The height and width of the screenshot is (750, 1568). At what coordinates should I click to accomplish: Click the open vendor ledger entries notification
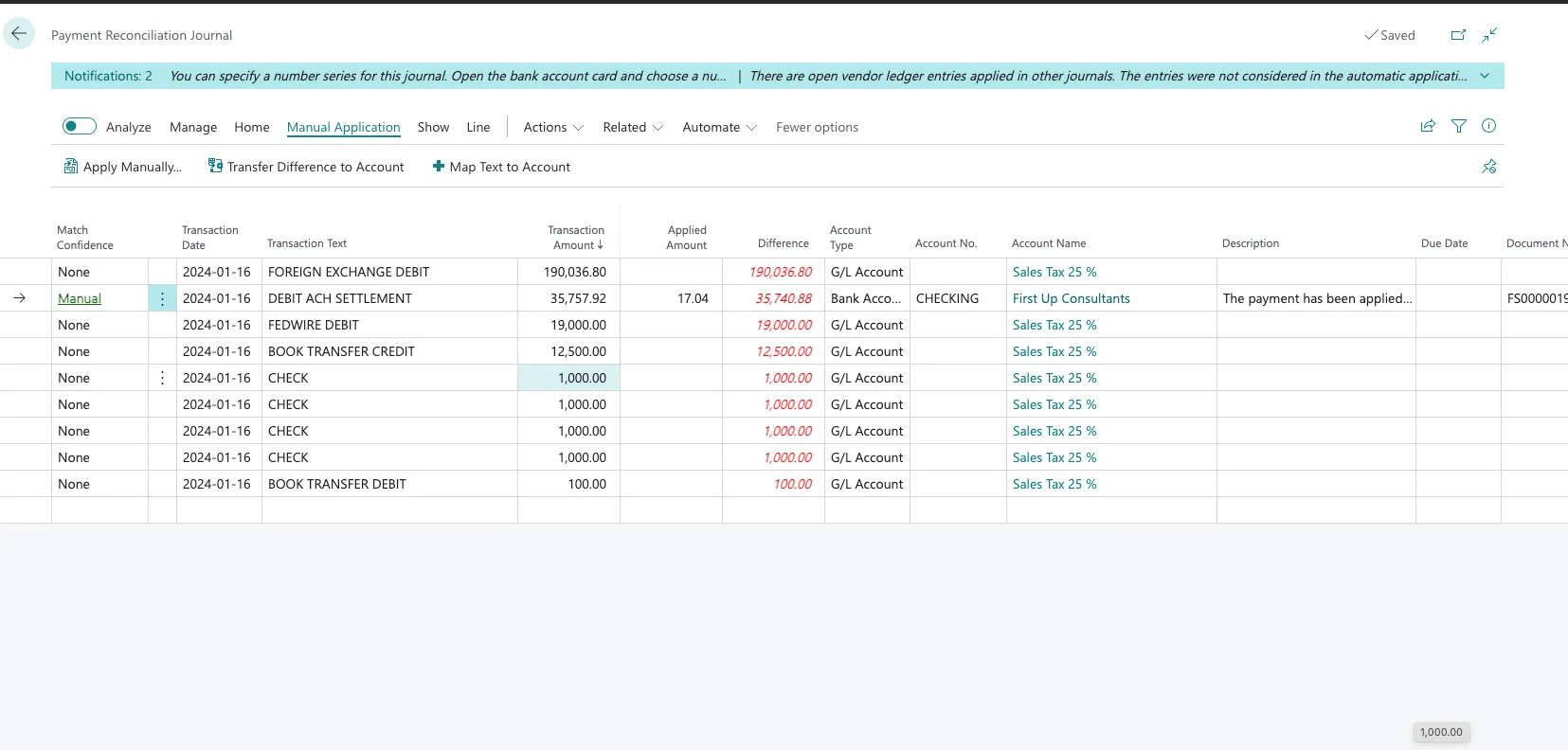coord(1108,76)
